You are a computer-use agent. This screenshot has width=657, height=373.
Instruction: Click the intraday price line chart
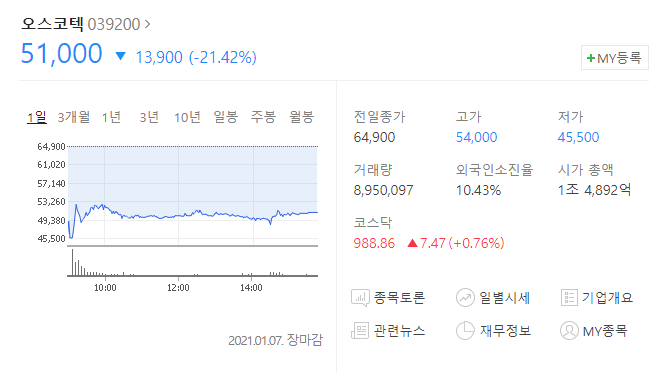point(193,196)
